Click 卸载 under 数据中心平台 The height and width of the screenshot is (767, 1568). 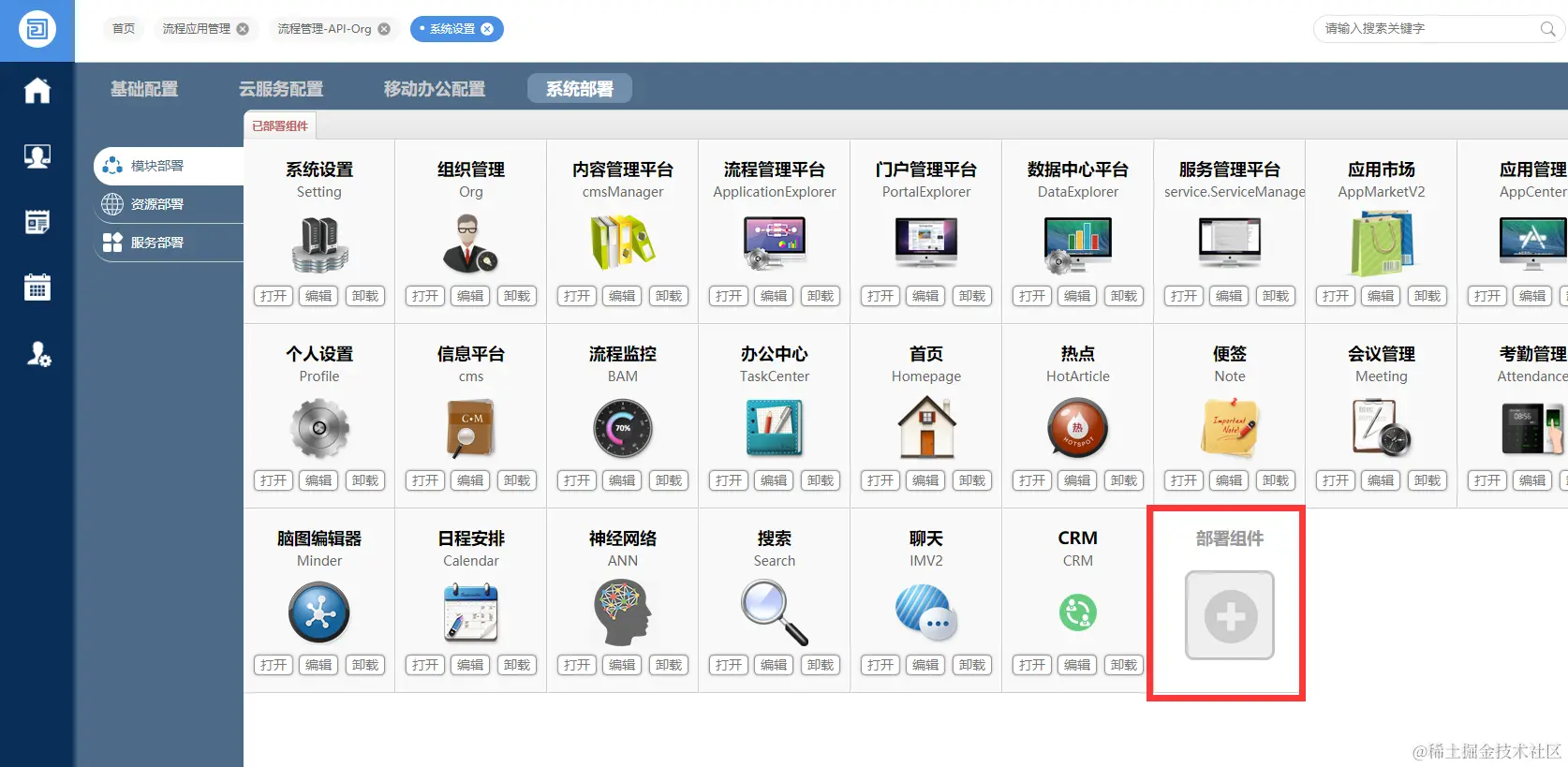[1124, 296]
